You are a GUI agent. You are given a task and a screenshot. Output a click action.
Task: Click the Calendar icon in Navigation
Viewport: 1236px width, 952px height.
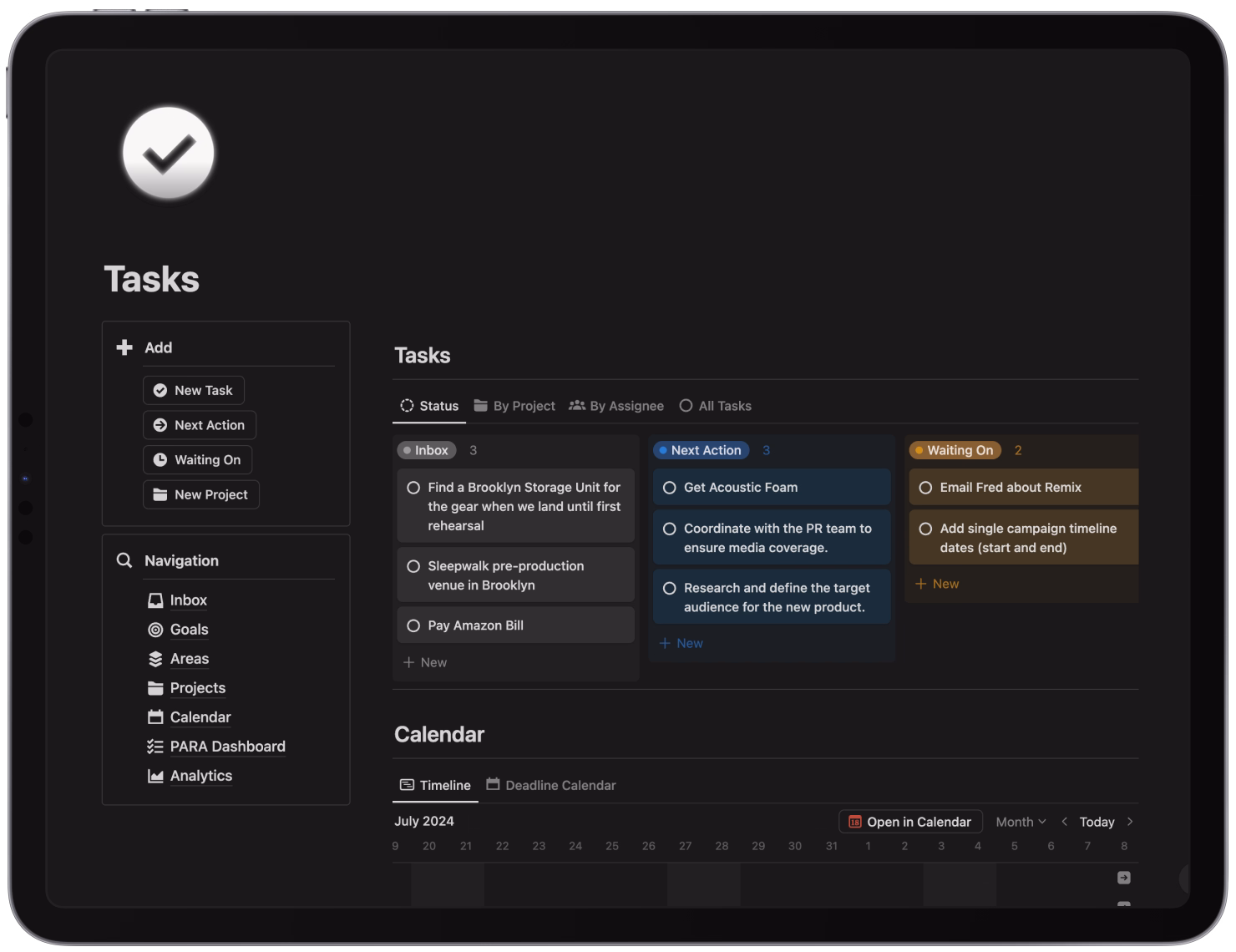click(155, 717)
